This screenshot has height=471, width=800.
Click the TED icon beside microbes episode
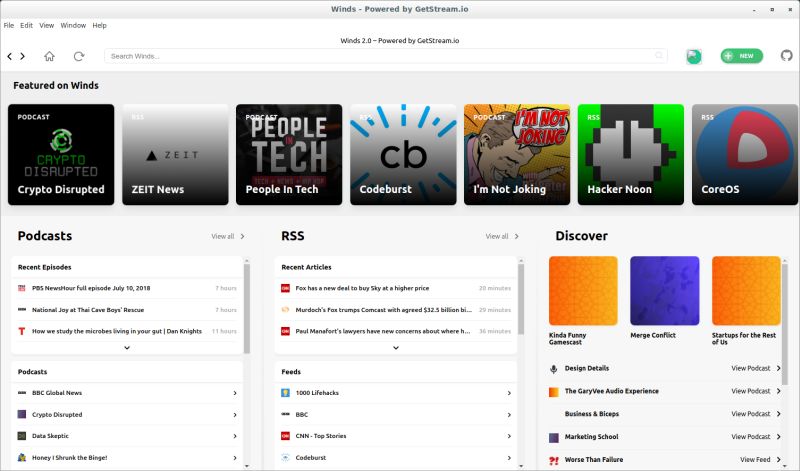point(21,331)
